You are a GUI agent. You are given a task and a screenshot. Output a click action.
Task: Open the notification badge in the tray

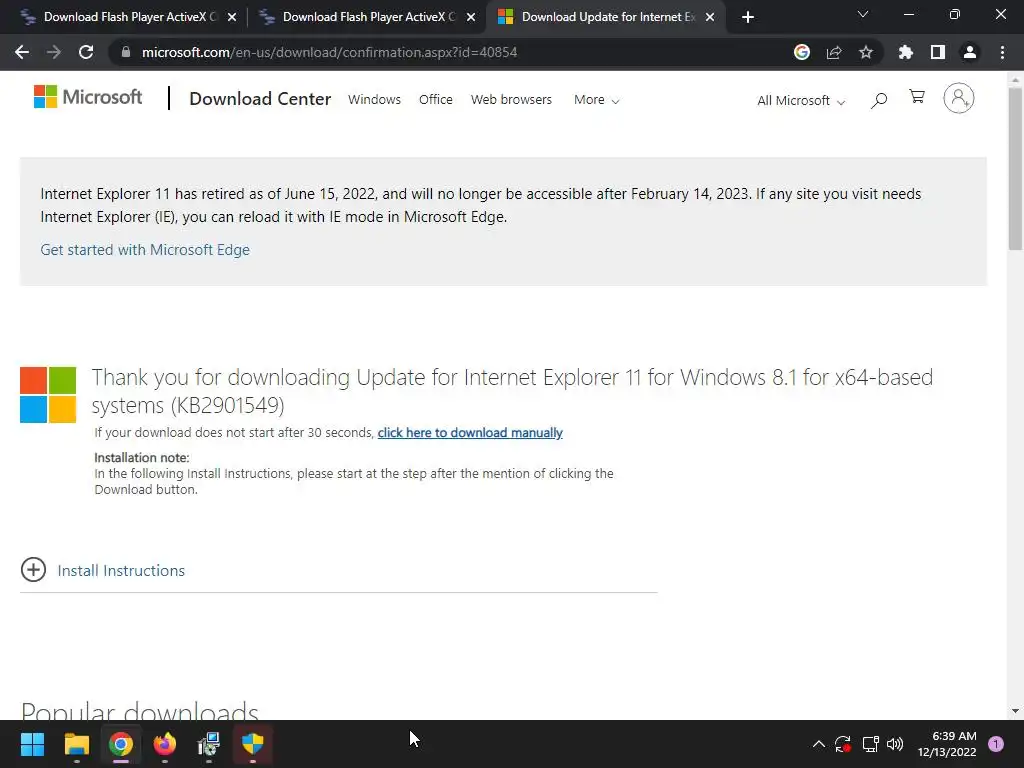click(x=996, y=744)
